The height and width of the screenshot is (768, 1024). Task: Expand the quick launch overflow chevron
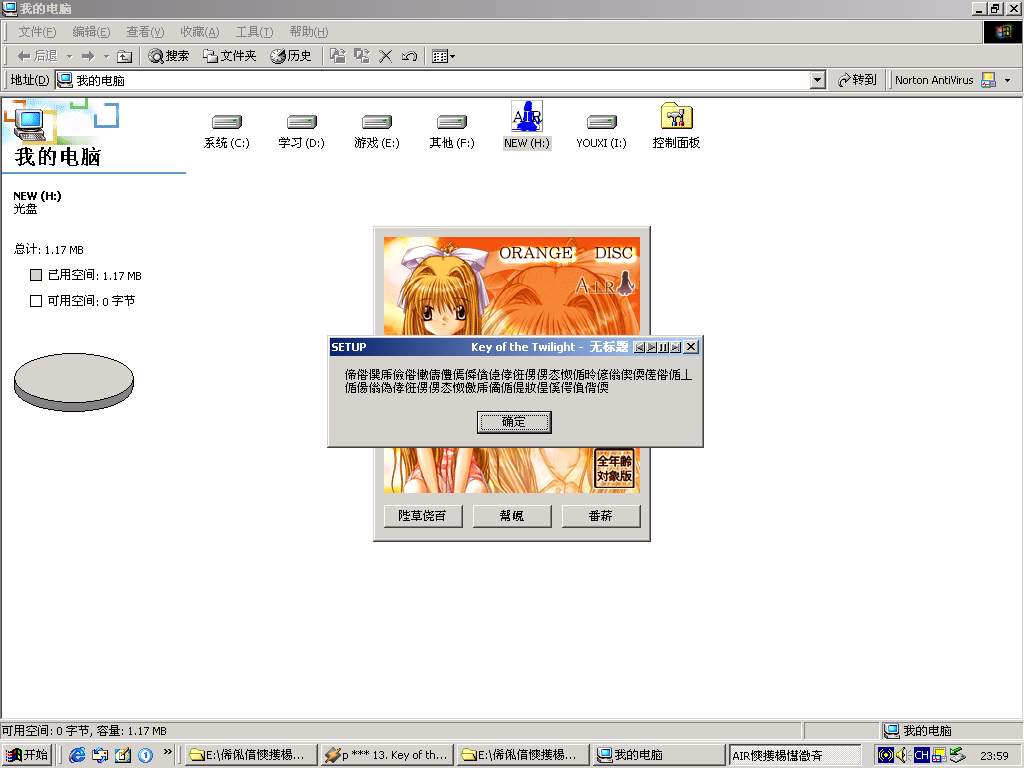(167, 752)
